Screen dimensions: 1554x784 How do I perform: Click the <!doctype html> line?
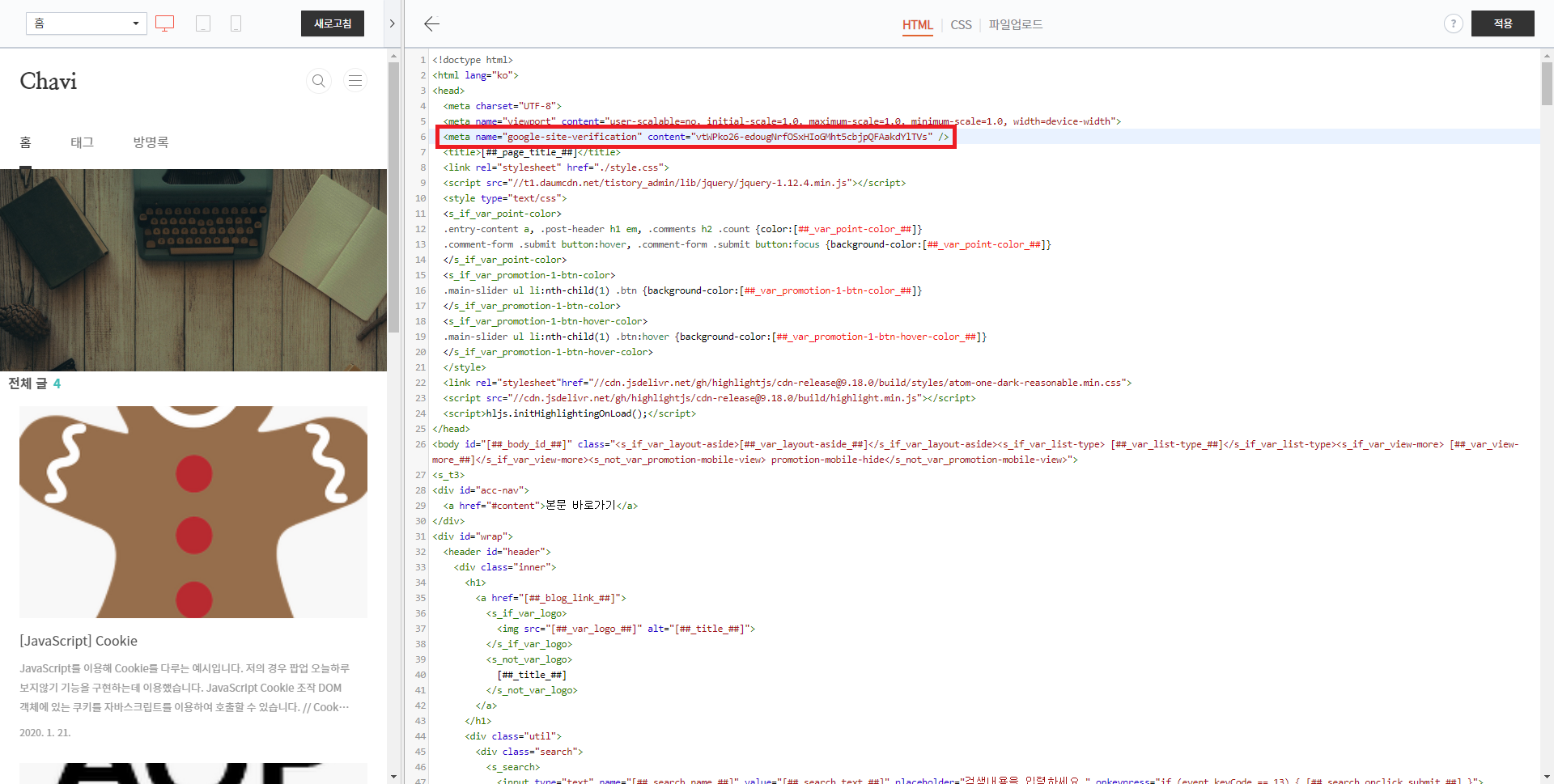pos(473,60)
